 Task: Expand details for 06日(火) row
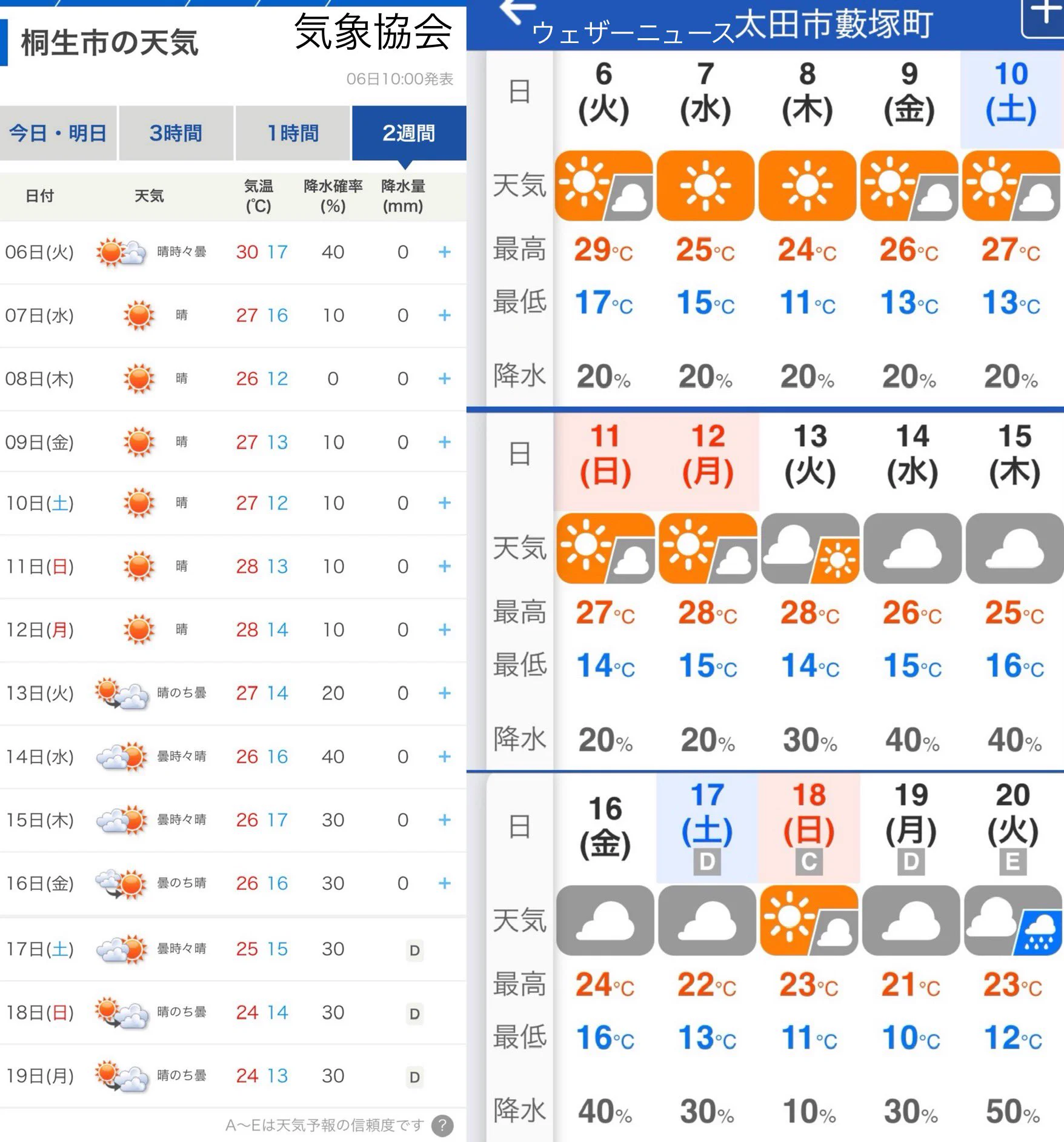(445, 252)
